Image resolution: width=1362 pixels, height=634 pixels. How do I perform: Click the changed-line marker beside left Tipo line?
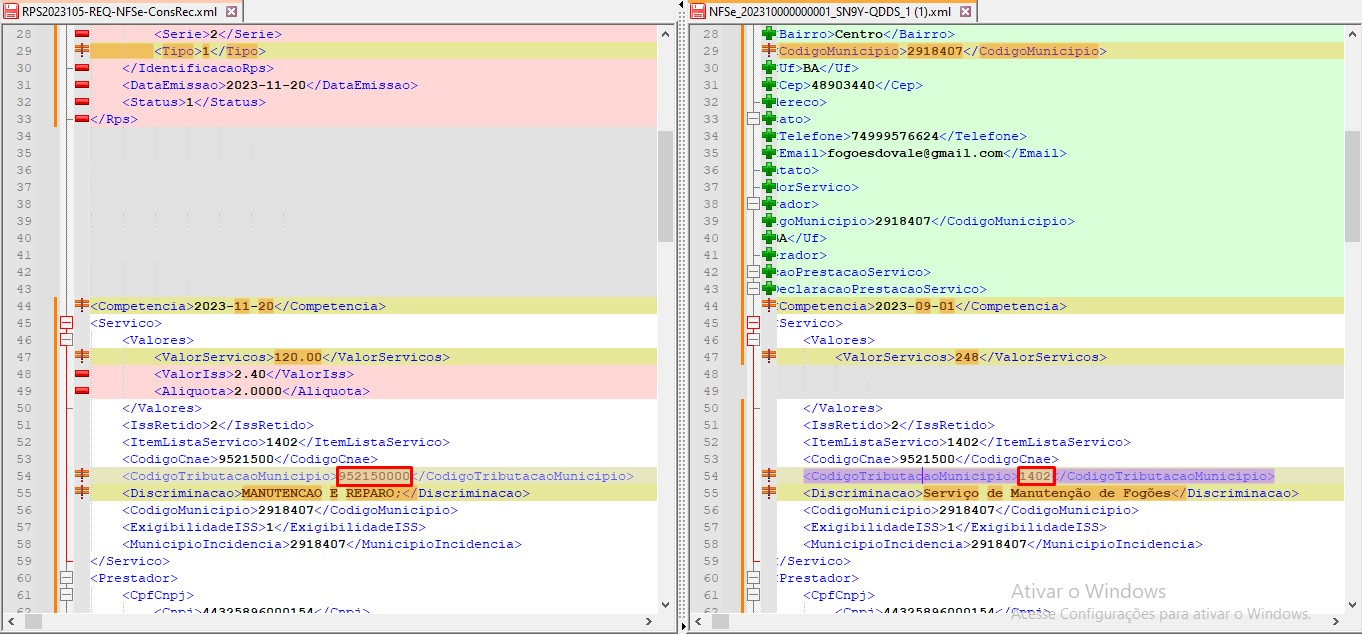(82, 51)
